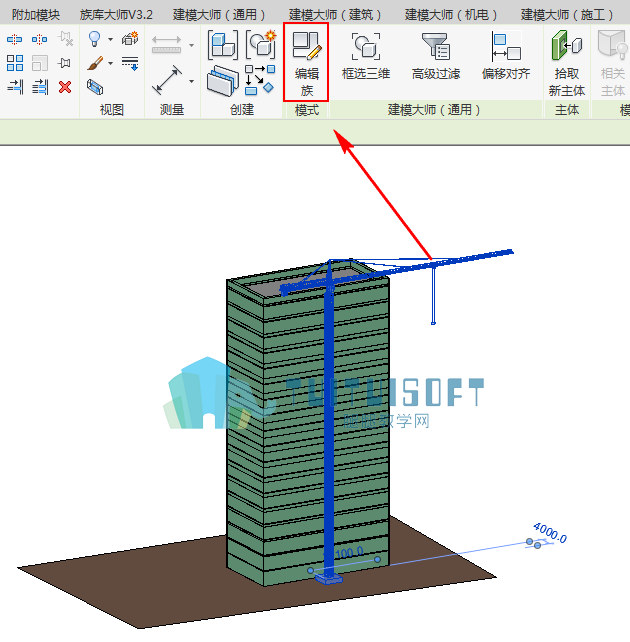Expand the paint brush dropdown arrow
The height and width of the screenshot is (642, 630).
111,63
